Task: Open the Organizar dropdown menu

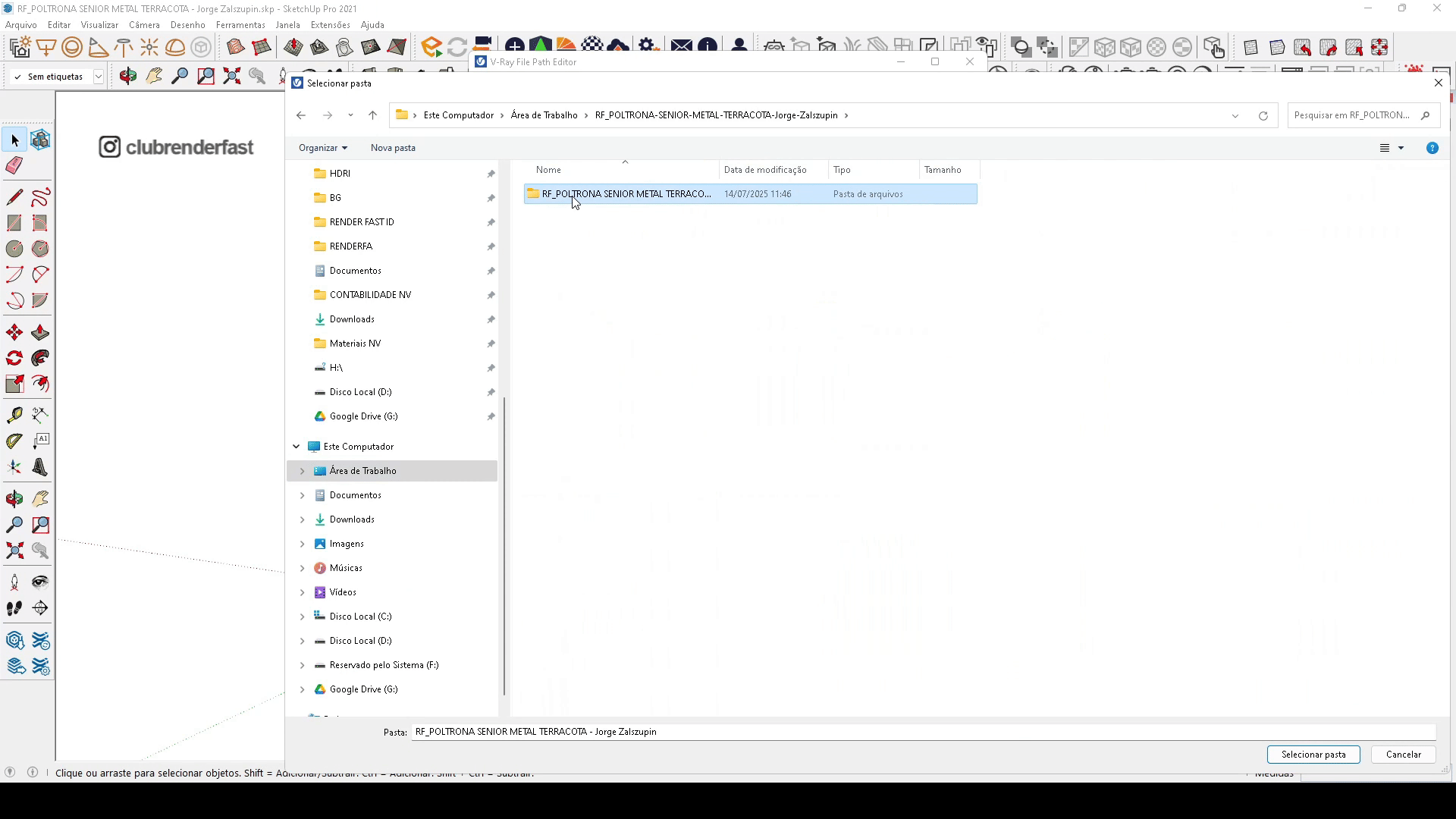Action: pyautogui.click(x=322, y=148)
